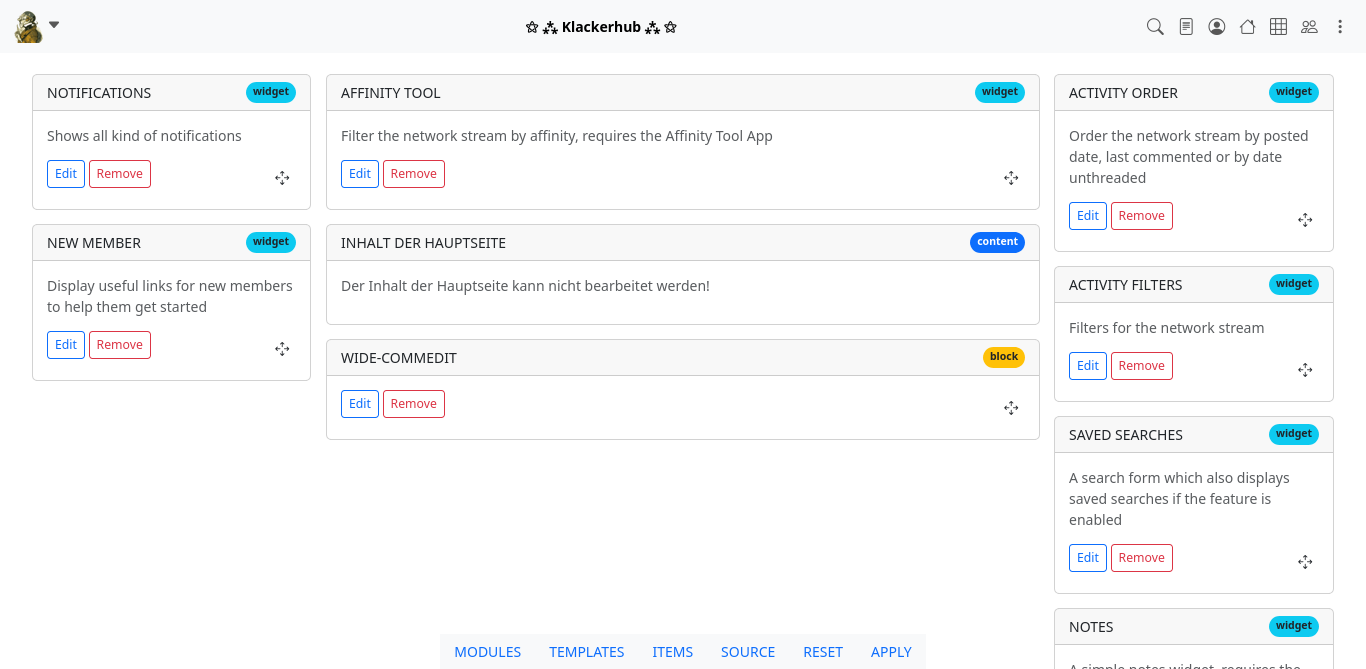
Task: Click the Saved Searches move handle
Action: pos(1305,562)
